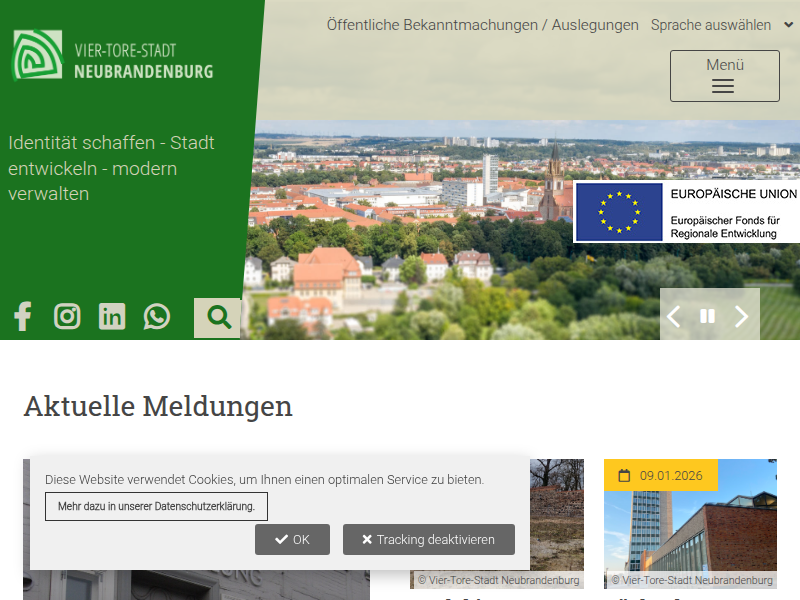Open the Facebook social media icon

(x=23, y=317)
